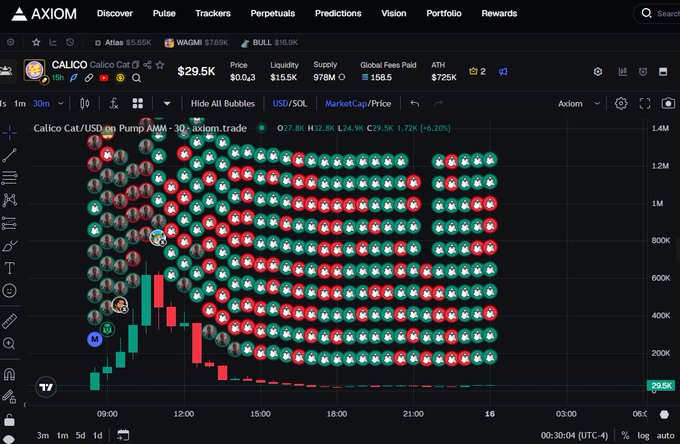Screen dimensions: 680x444
Task: Open the go to date calendar
Action: coord(123,435)
